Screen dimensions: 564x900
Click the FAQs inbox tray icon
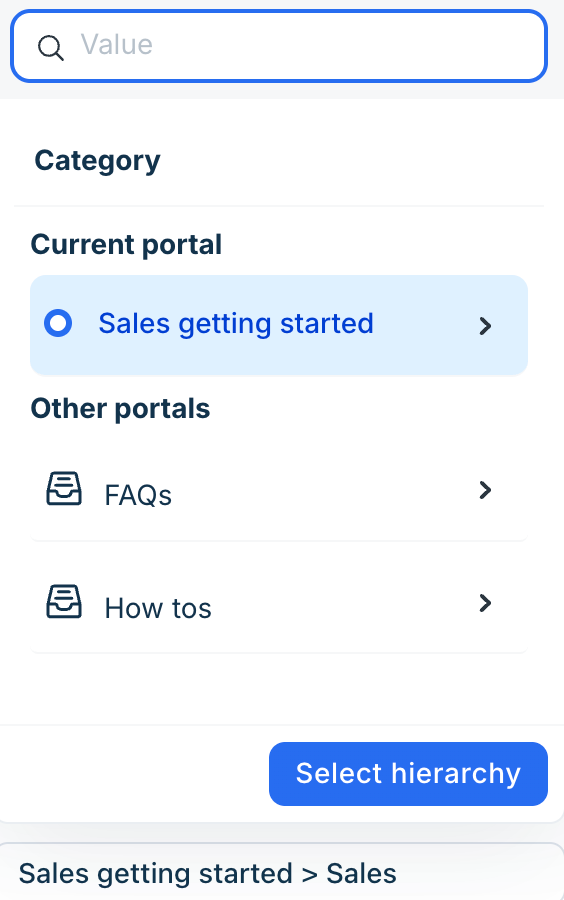pyautogui.click(x=64, y=488)
